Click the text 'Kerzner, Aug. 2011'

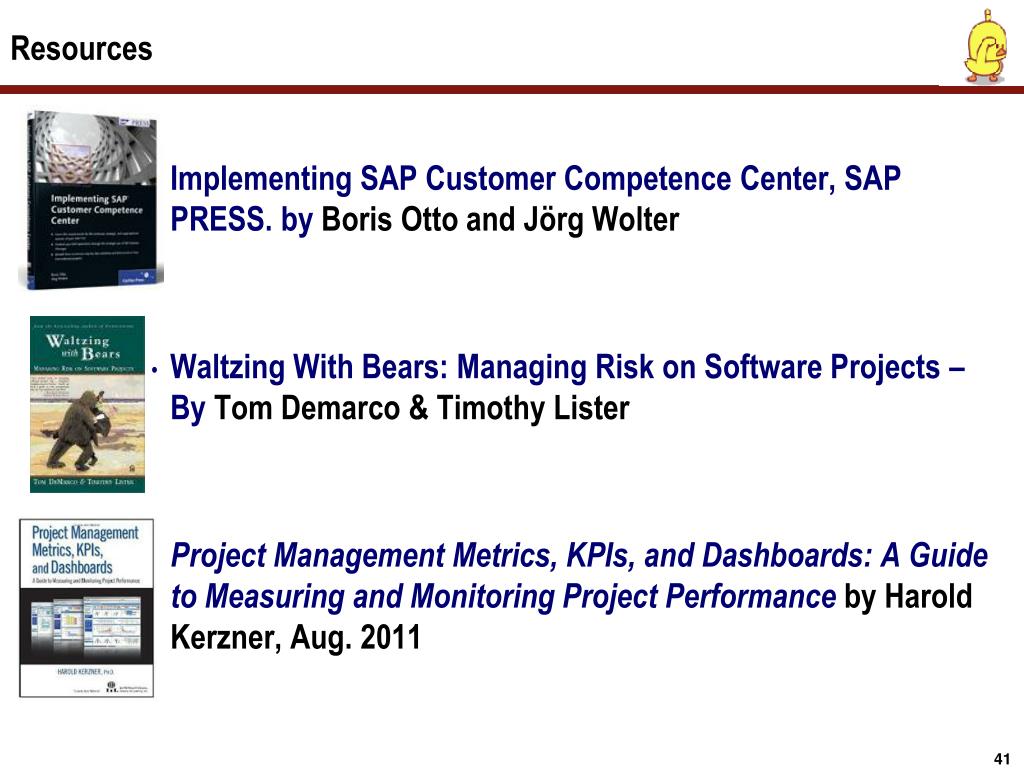point(295,637)
